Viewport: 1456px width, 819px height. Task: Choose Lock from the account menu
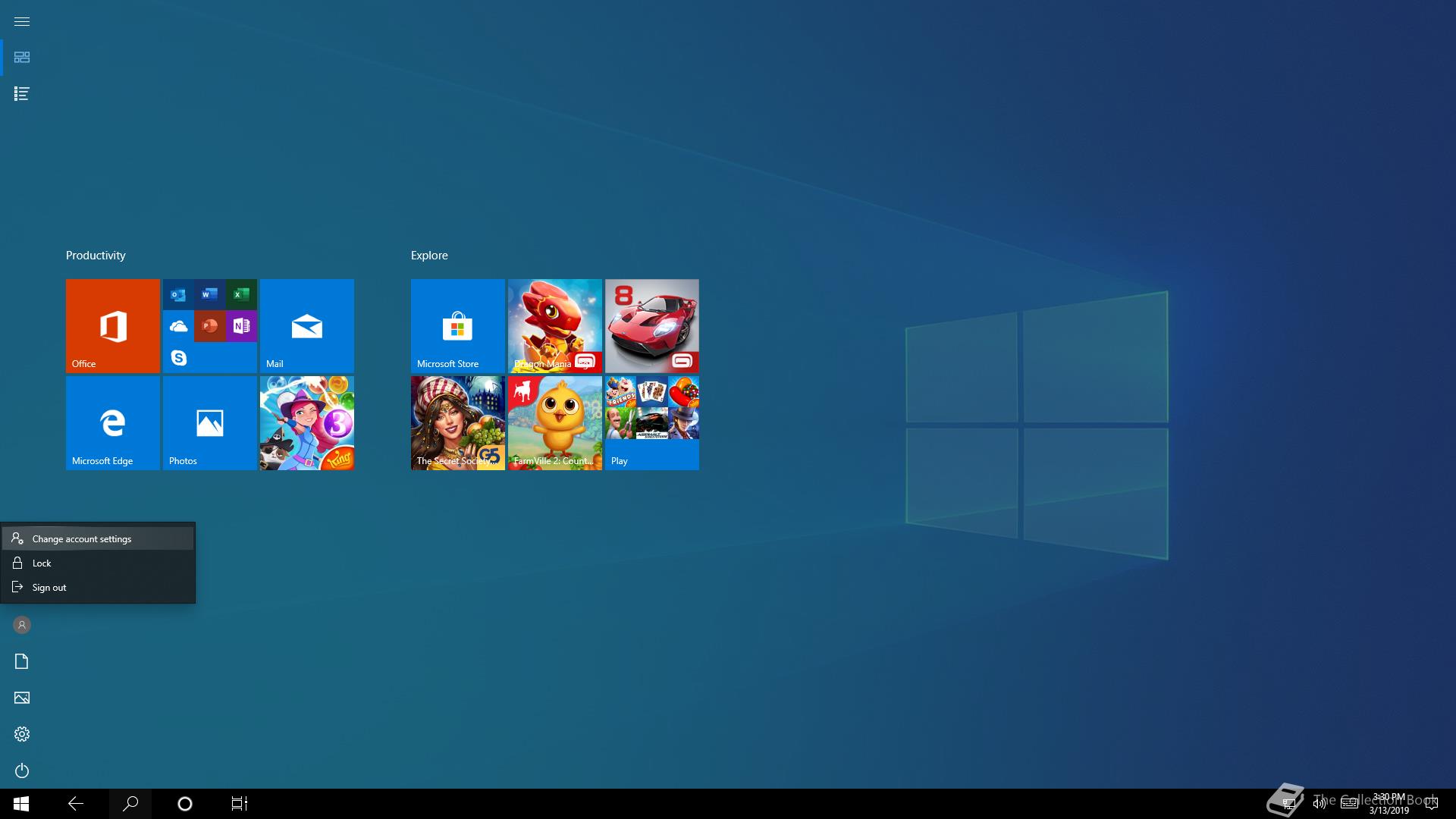point(98,563)
